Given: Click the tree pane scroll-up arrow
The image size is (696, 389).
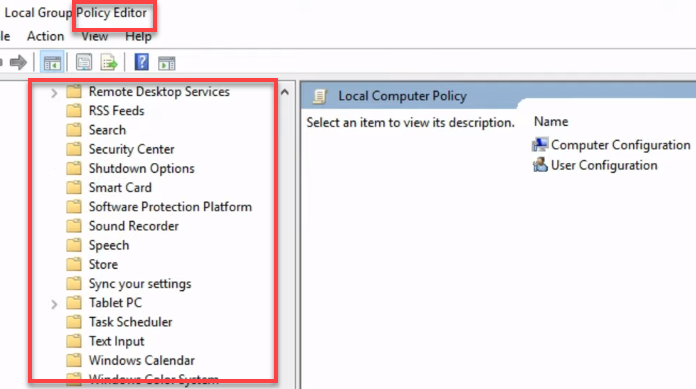Looking at the screenshot, I should click(285, 92).
